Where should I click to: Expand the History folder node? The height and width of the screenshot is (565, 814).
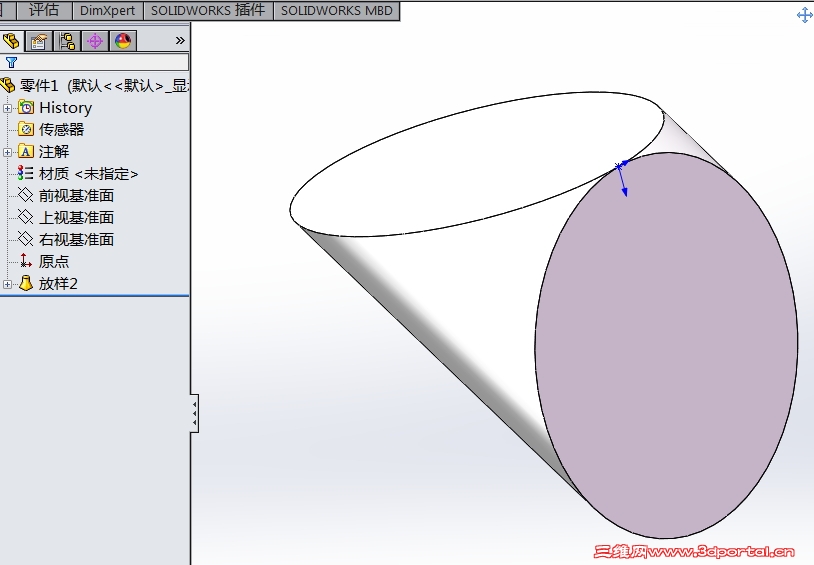click(7, 109)
